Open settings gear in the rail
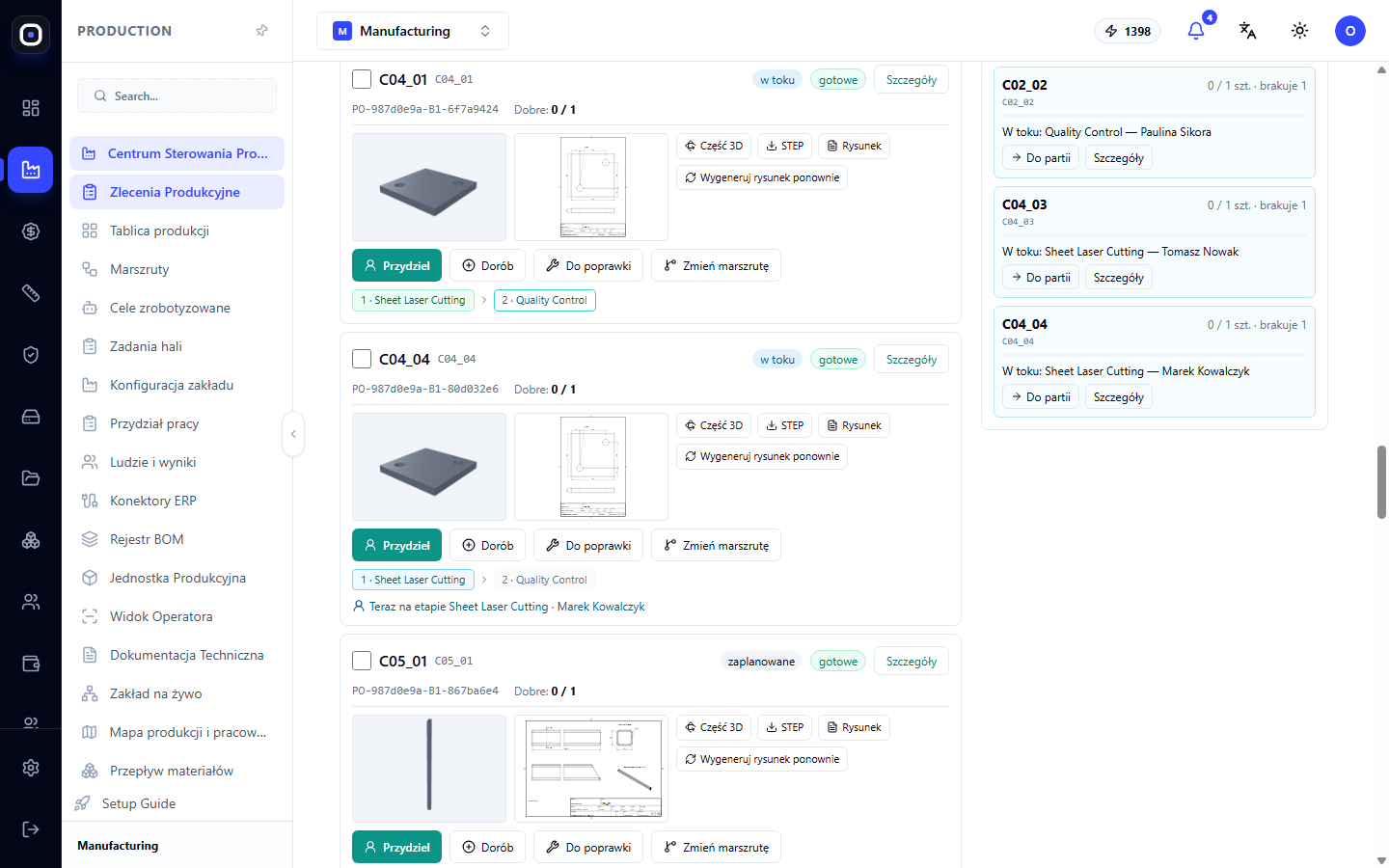Screen dimensions: 1389x868 (31, 768)
